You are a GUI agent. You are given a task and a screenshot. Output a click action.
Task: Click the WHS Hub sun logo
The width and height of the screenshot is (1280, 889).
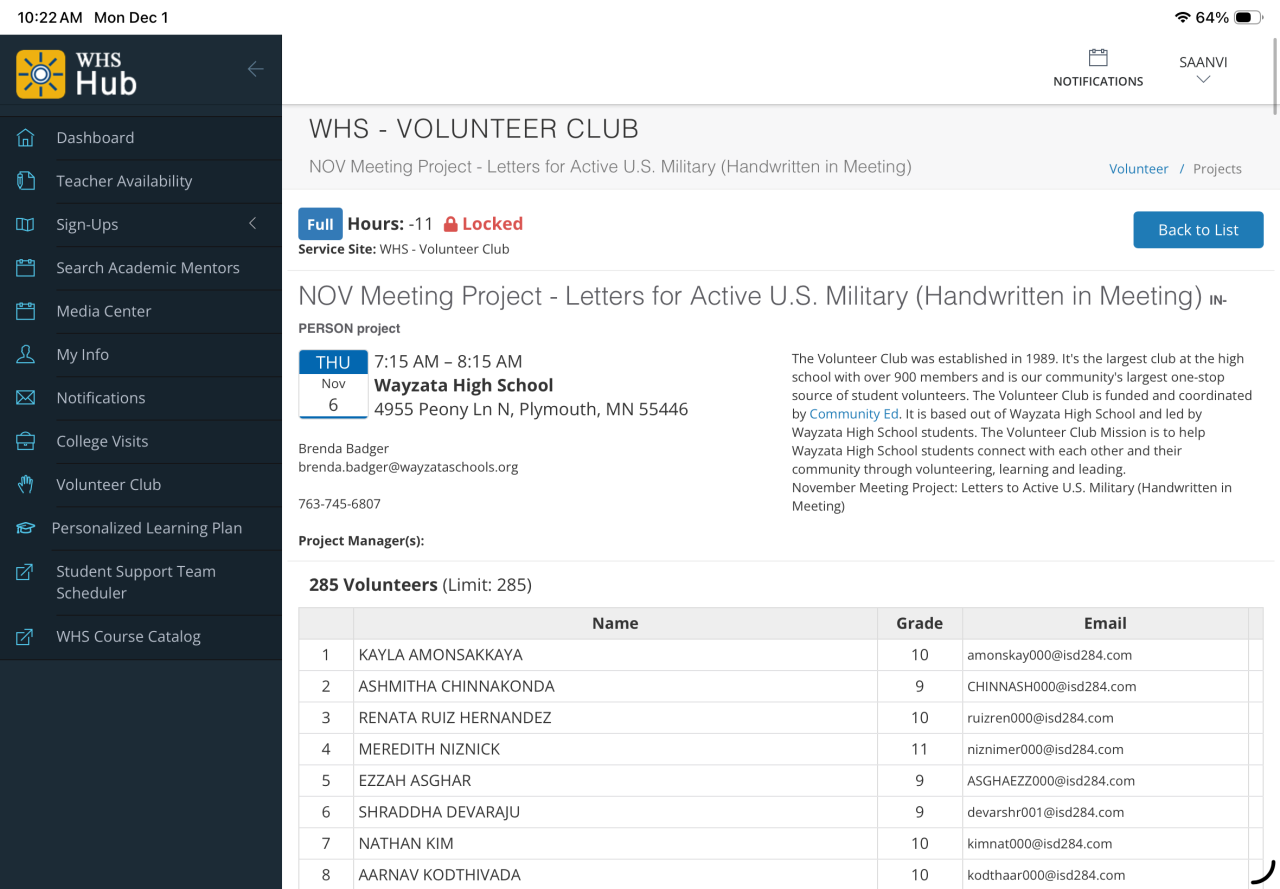pyautogui.click(x=41, y=74)
